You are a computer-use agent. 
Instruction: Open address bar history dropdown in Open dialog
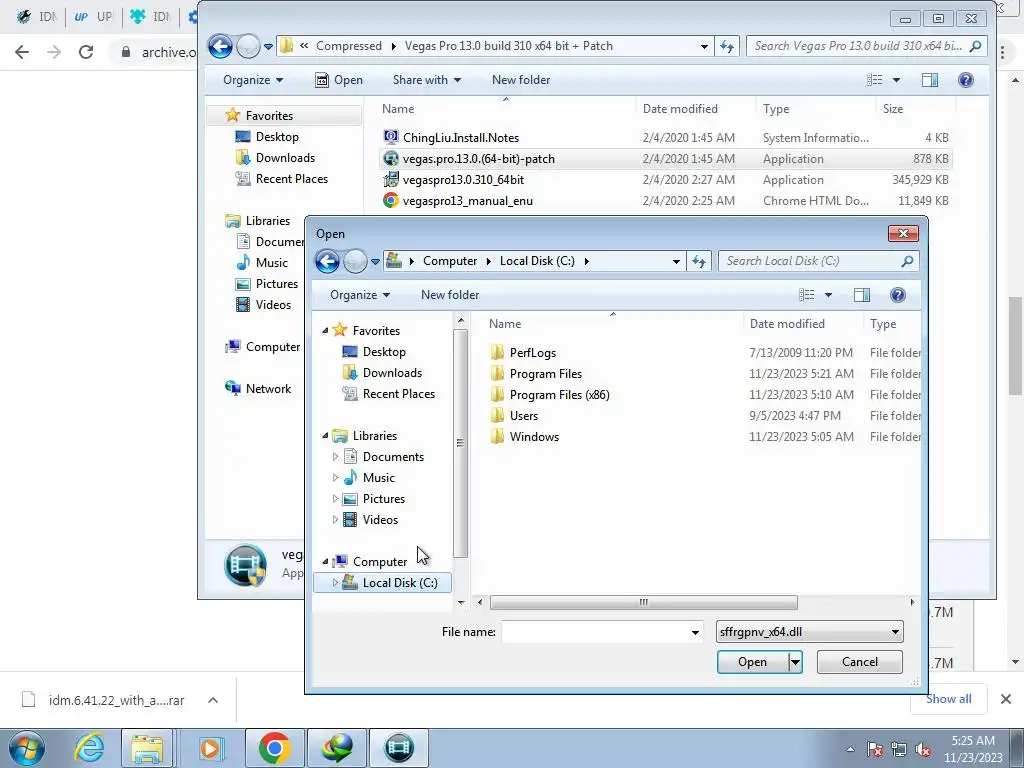coord(676,261)
